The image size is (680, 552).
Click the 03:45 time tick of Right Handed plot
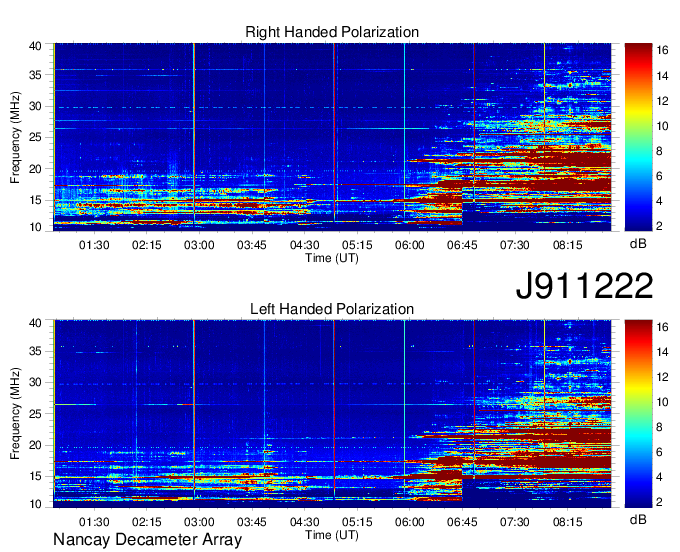252,245
